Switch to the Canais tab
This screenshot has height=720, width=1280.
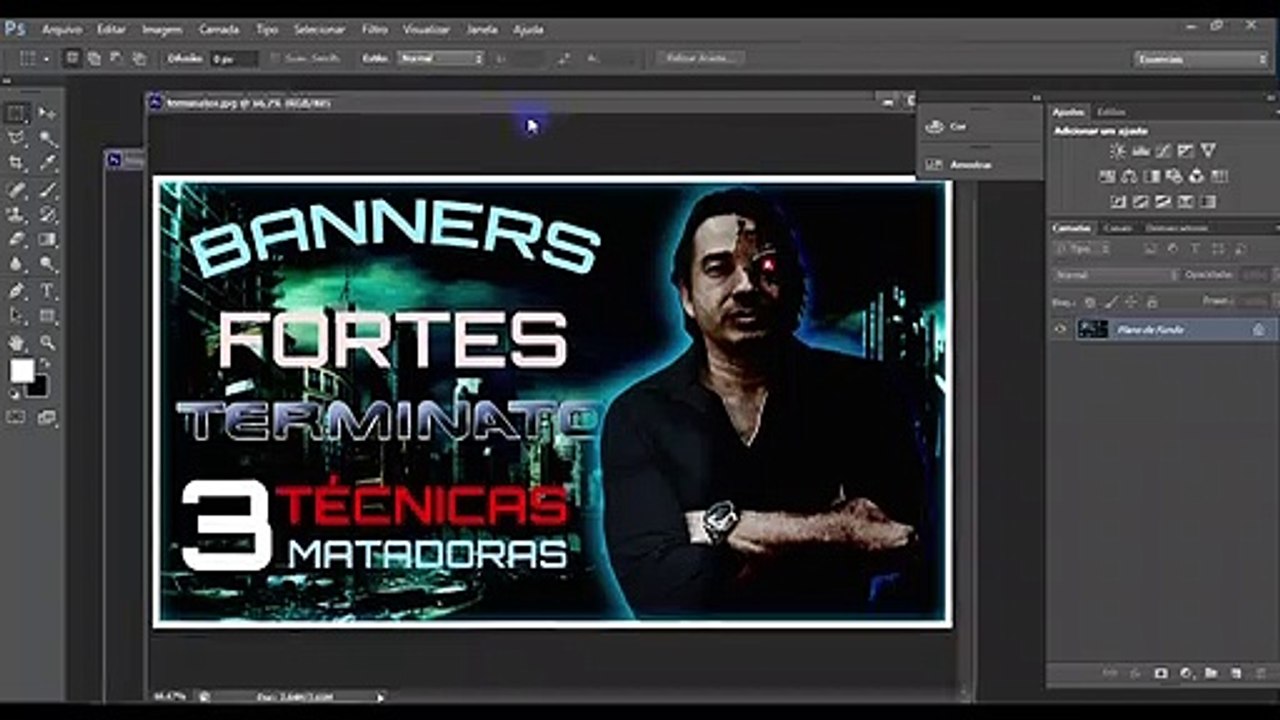[x=1116, y=228]
